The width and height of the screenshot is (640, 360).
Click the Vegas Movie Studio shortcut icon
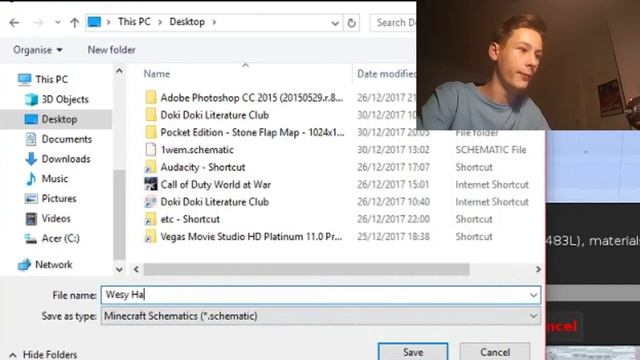pos(151,236)
